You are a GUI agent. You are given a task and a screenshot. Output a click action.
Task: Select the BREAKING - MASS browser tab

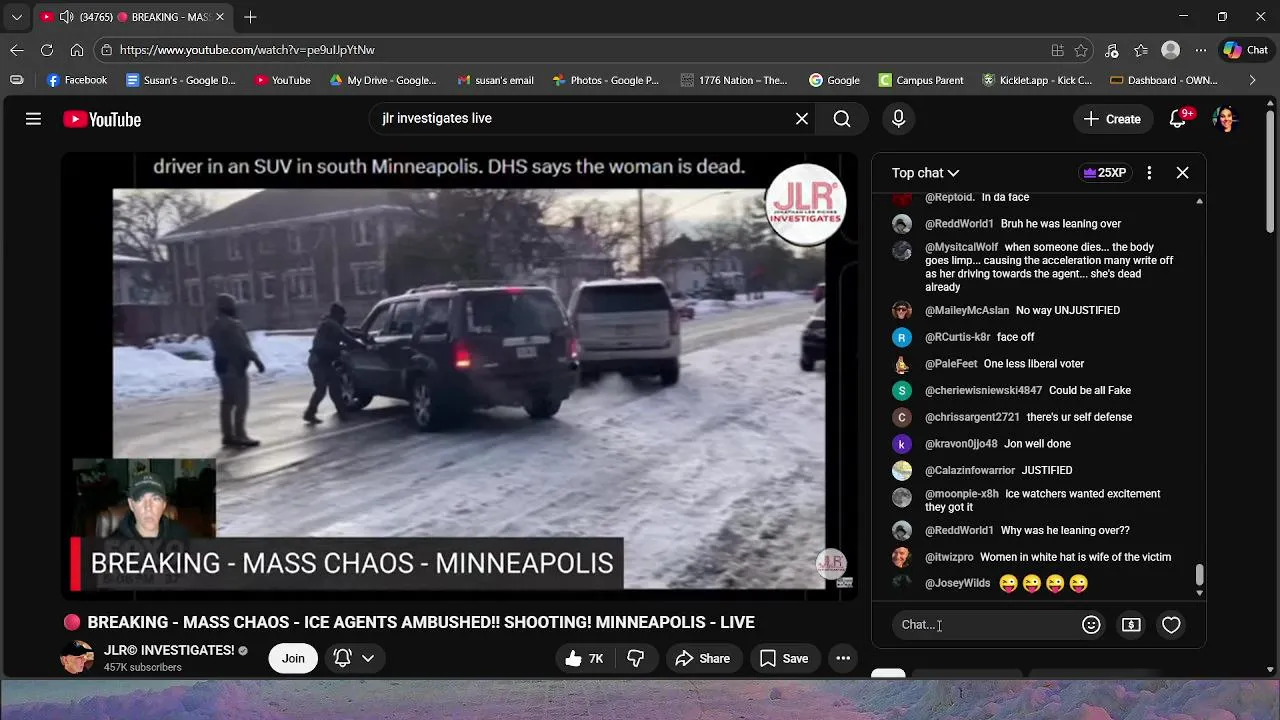(x=132, y=17)
